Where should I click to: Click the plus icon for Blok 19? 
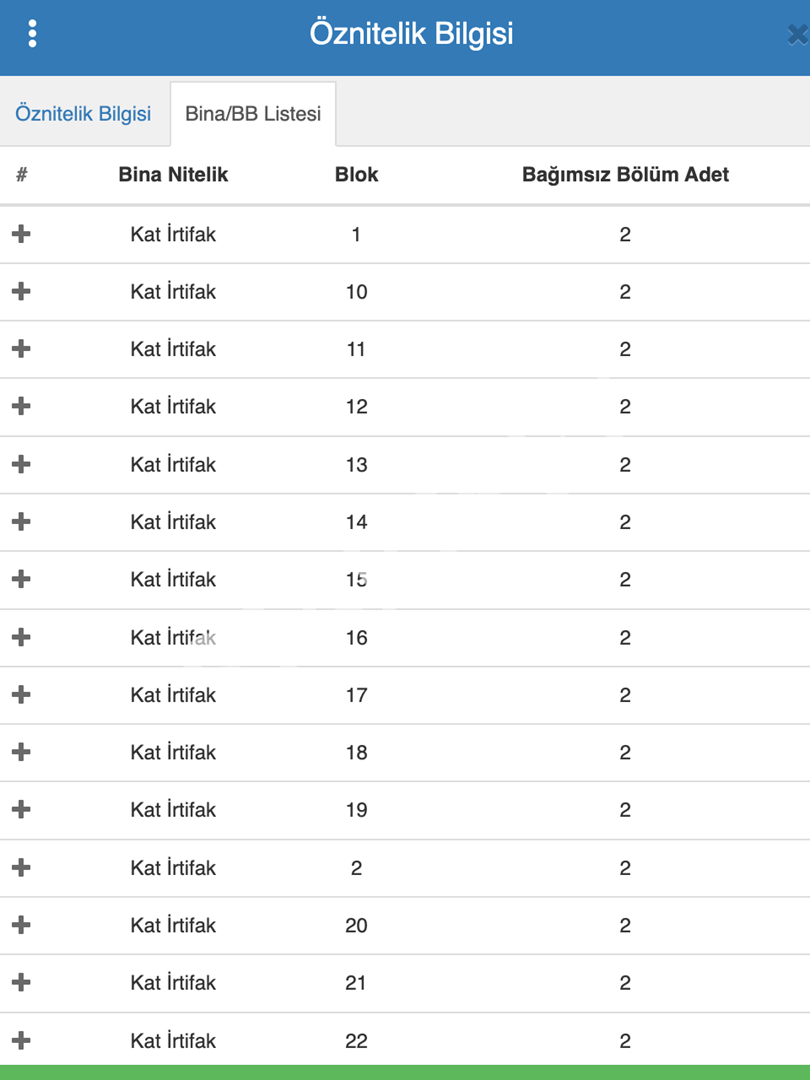[x=21, y=809]
